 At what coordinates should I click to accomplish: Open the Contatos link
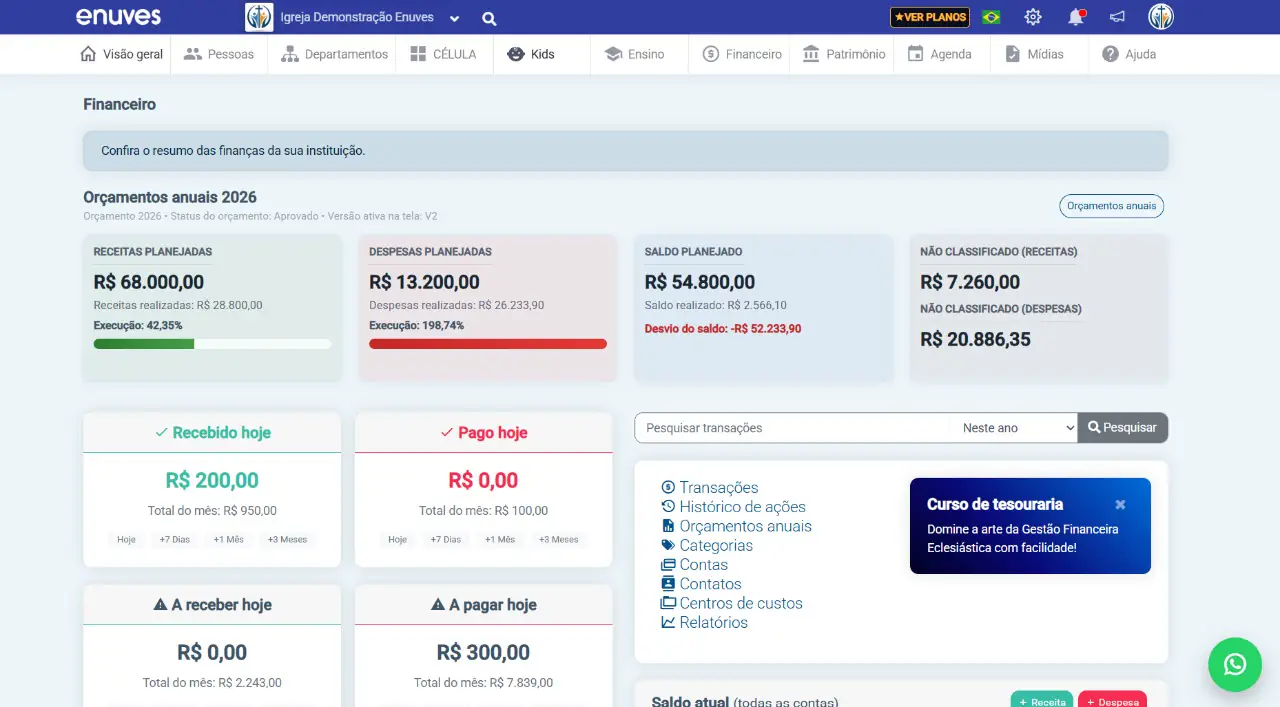pyautogui.click(x=701, y=584)
